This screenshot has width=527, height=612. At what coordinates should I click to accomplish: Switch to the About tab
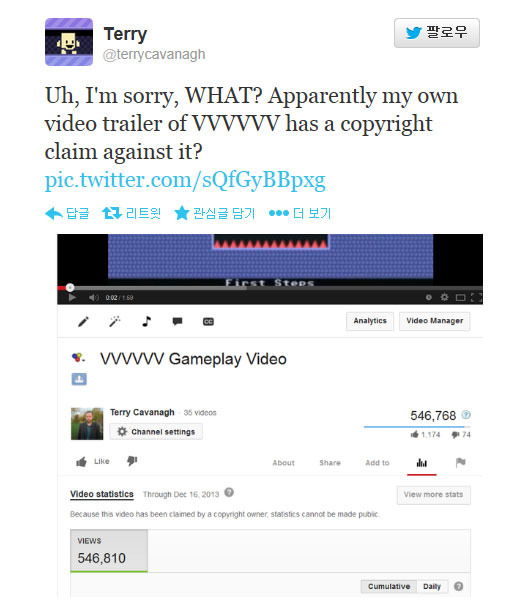(x=283, y=463)
